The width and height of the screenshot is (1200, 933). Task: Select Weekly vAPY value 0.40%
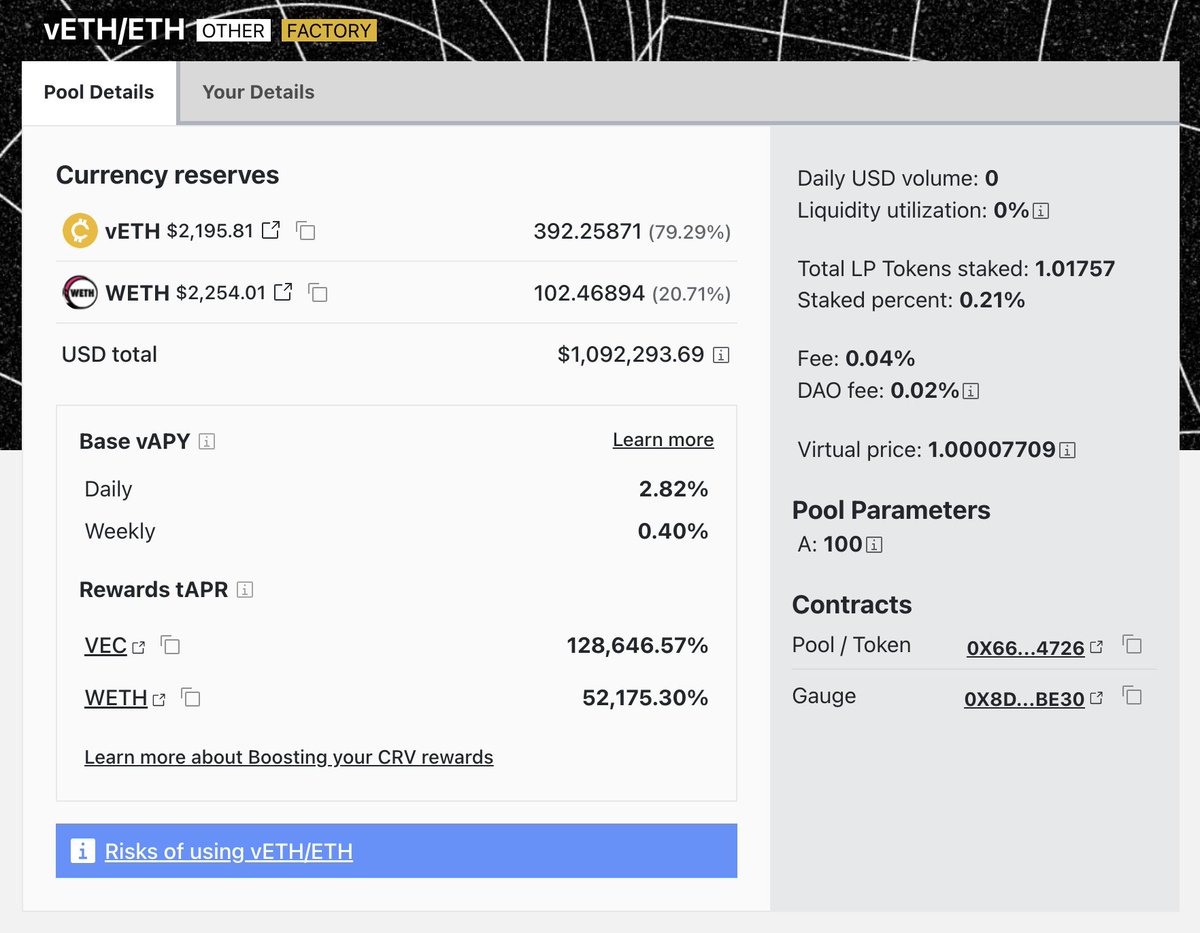[x=673, y=531]
